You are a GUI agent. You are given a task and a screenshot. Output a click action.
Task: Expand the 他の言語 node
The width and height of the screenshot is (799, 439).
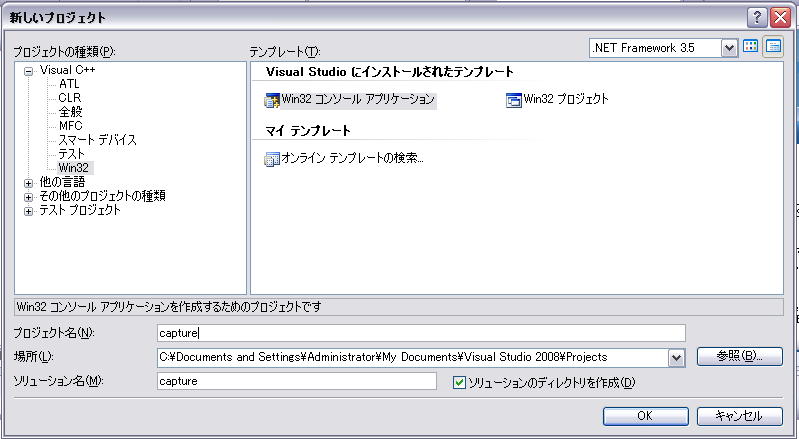(29, 183)
